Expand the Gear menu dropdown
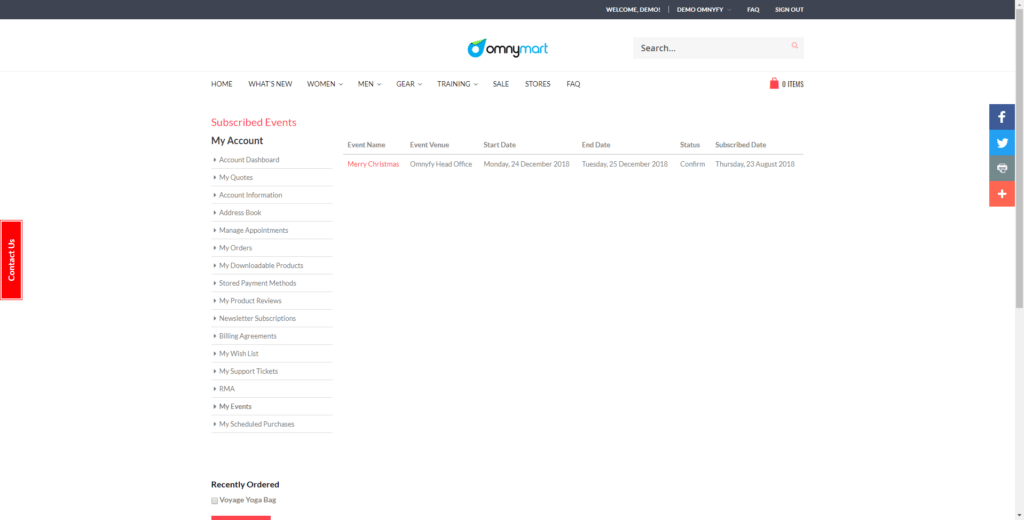This screenshot has width=1024, height=520. click(x=408, y=84)
